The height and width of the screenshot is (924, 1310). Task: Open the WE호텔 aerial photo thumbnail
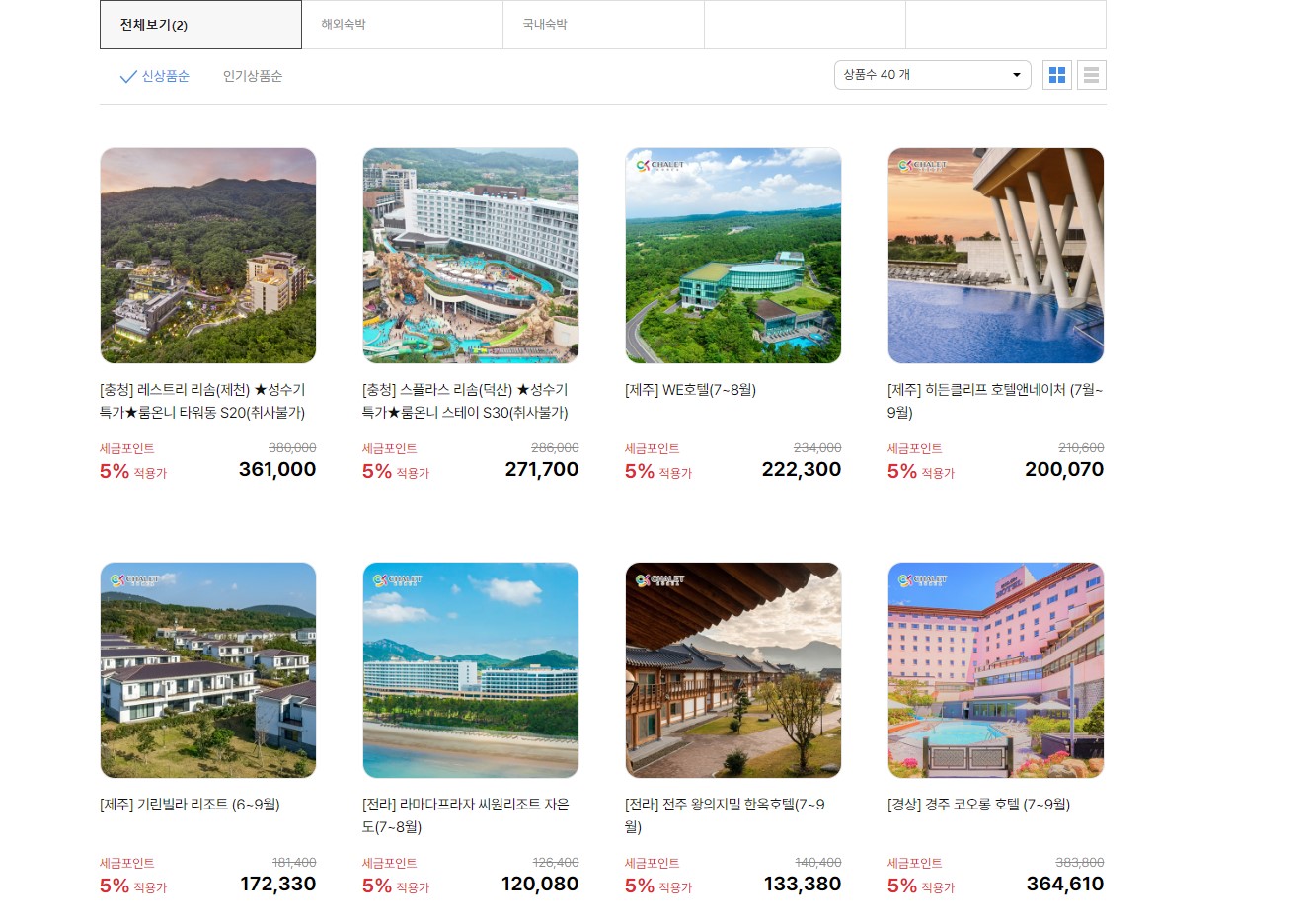tap(733, 256)
